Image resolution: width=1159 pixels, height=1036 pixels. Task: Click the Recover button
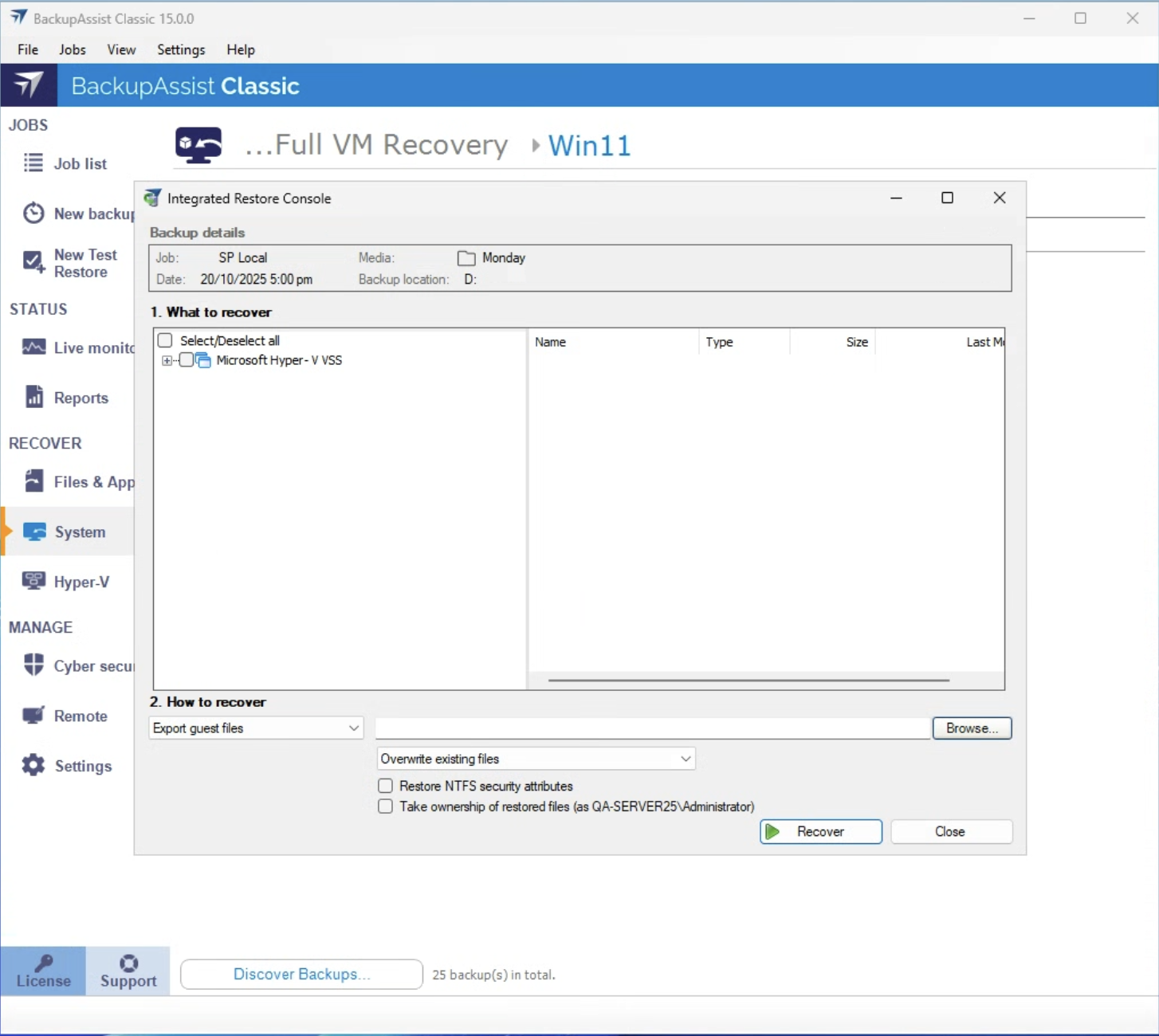(x=820, y=831)
